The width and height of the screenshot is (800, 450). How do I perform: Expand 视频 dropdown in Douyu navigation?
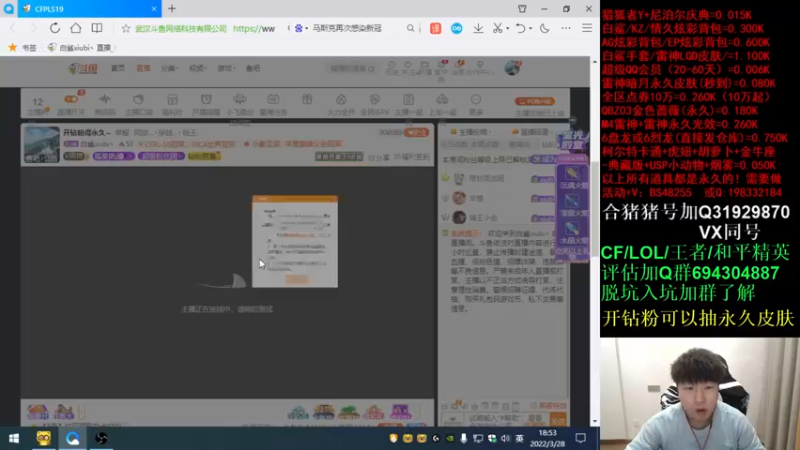(198, 68)
